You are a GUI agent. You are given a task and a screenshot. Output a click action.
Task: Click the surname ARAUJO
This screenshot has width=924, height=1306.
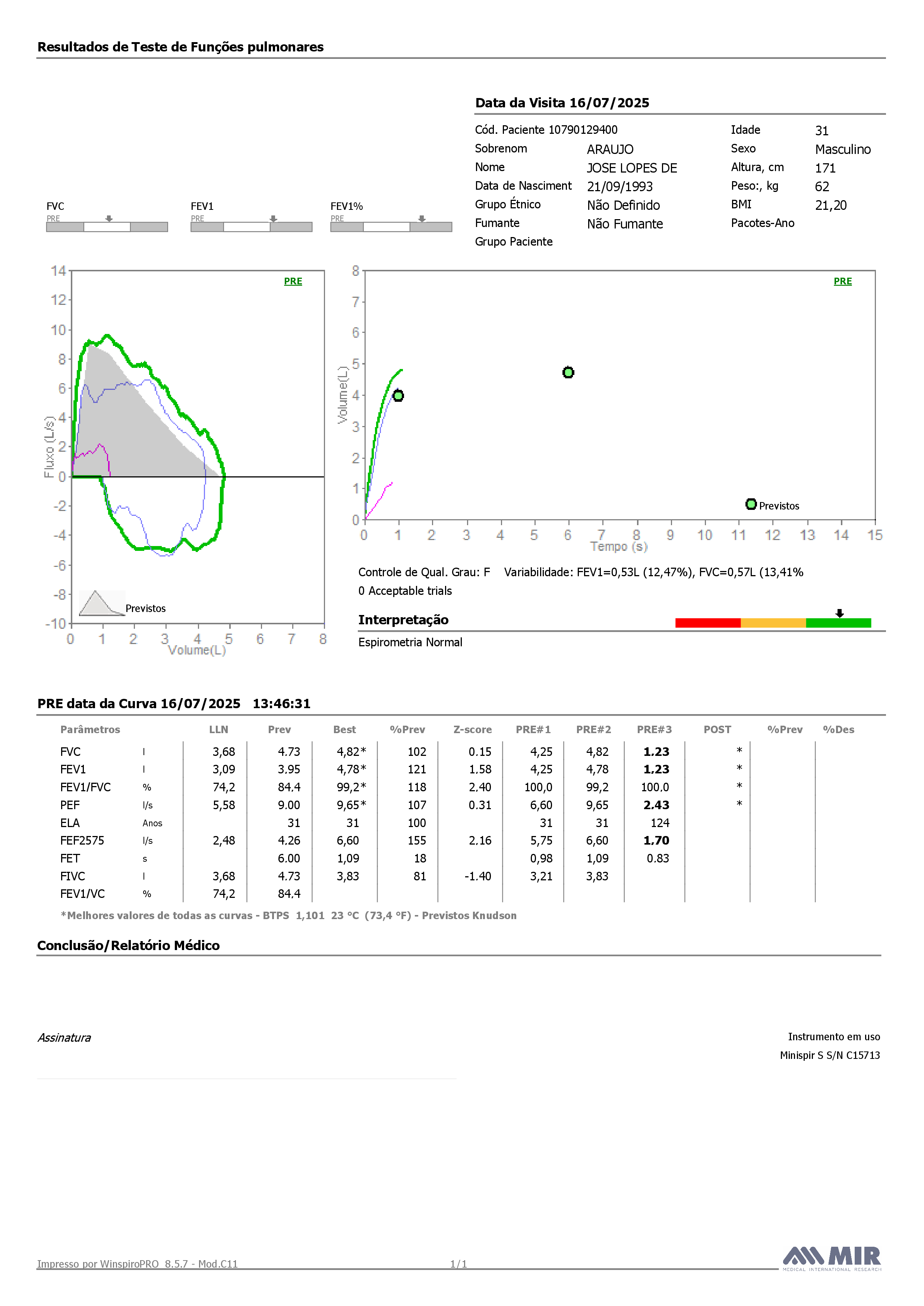pyautogui.click(x=610, y=149)
